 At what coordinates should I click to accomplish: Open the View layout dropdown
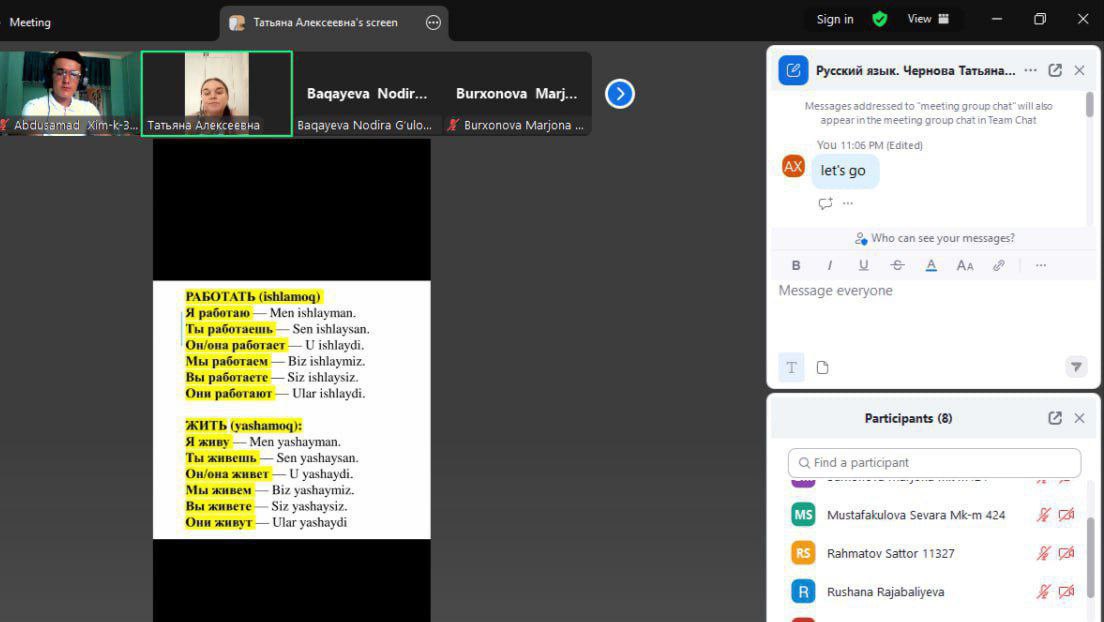tap(928, 19)
